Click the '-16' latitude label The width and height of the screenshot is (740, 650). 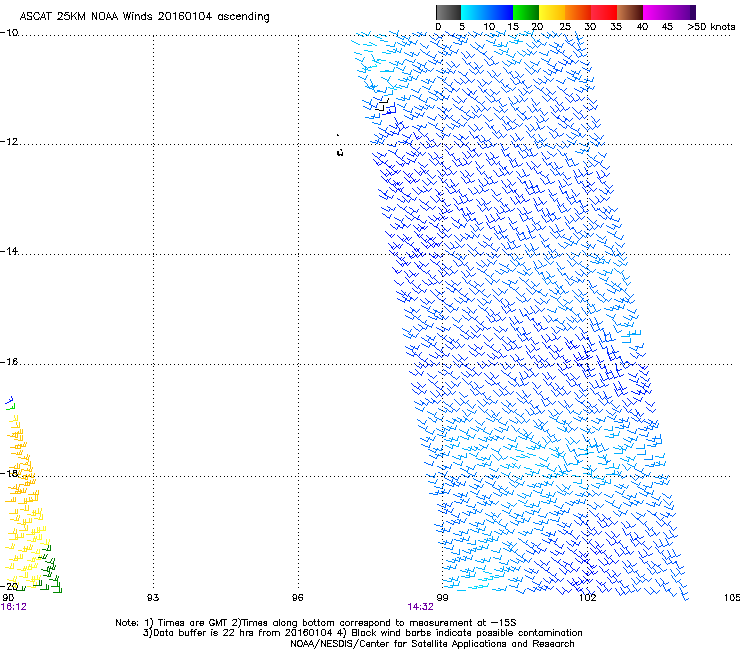click(x=9, y=362)
